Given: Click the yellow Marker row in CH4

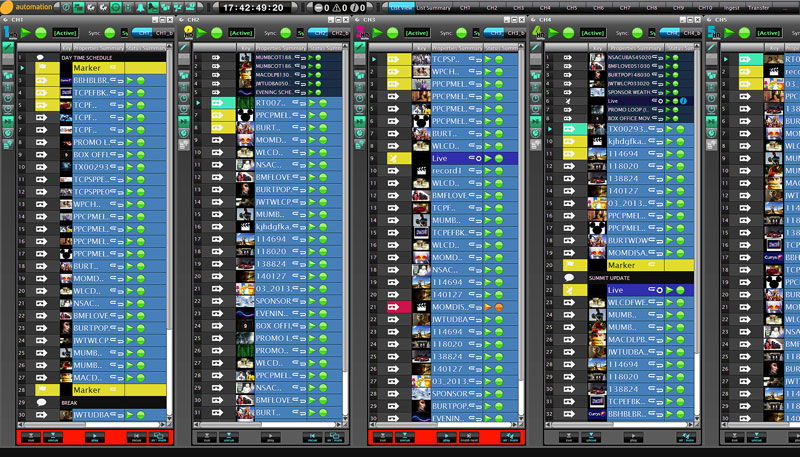Looking at the screenshot, I should (636, 265).
